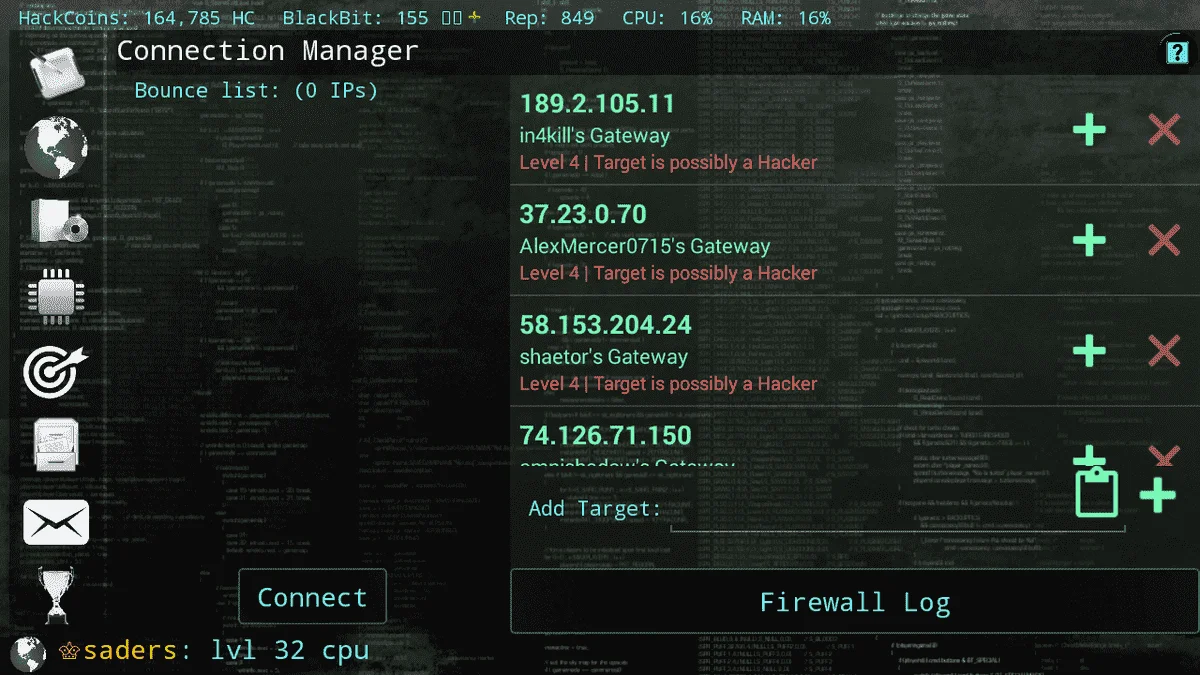Screen dimensions: 1200x675
Task: Open the Firewall Log
Action: pyautogui.click(x=855, y=602)
